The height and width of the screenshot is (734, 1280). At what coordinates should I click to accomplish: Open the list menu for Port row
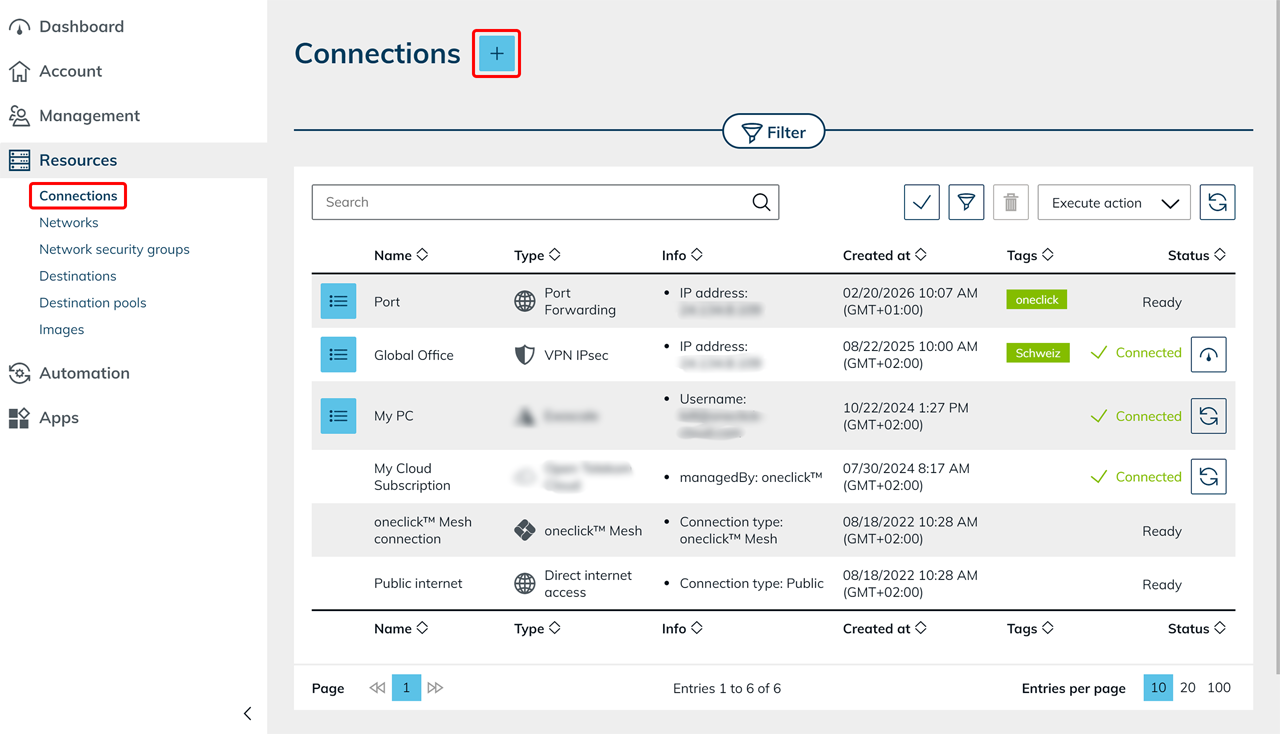[x=338, y=301]
